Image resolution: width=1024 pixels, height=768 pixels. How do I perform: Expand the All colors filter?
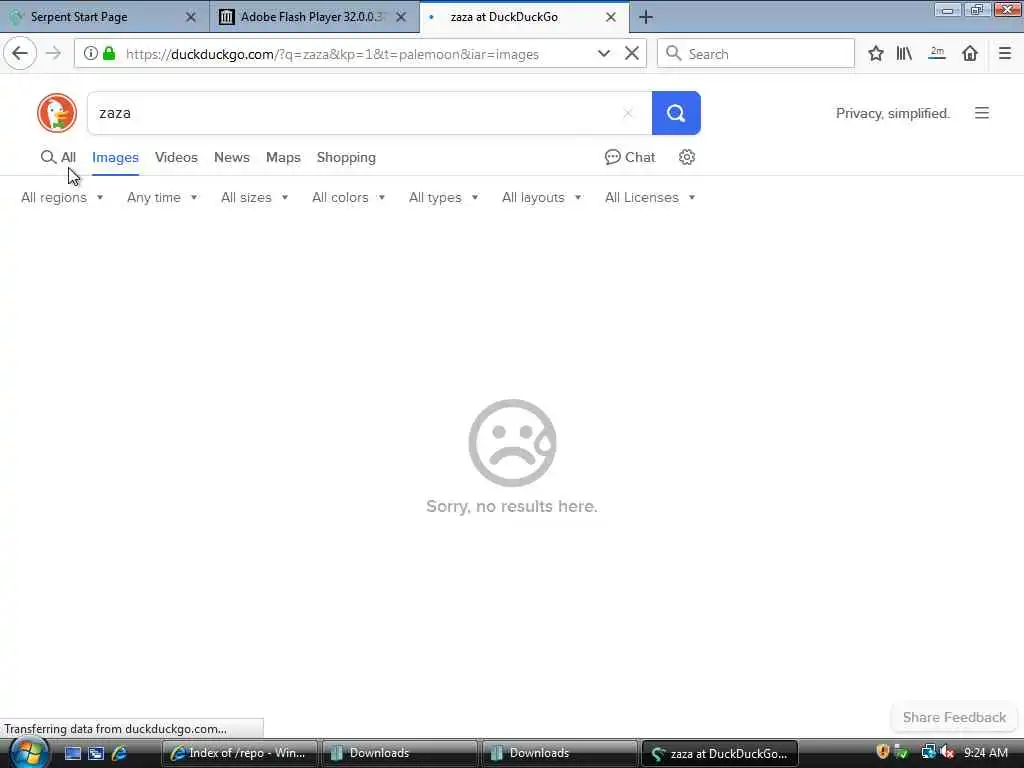pyautogui.click(x=348, y=197)
